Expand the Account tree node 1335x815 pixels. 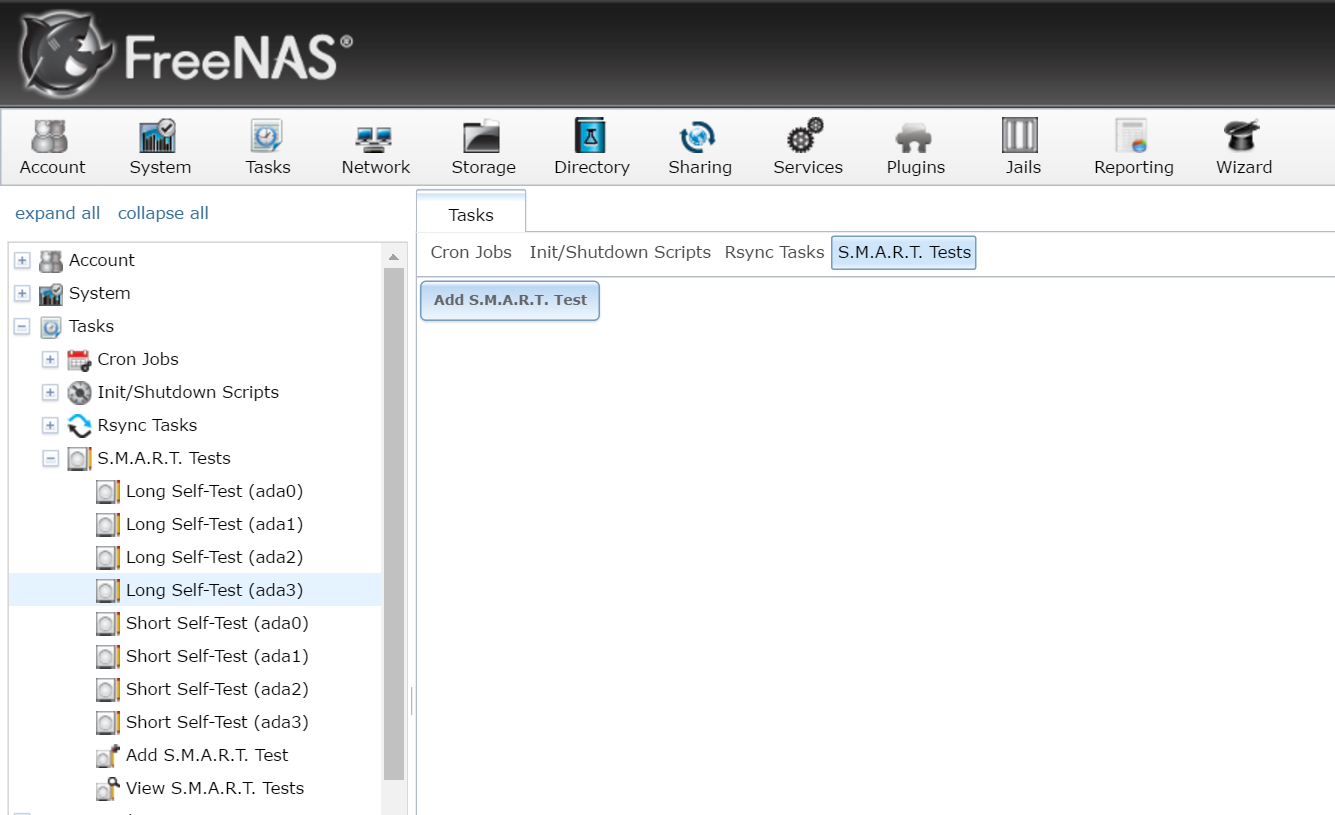(x=23, y=261)
